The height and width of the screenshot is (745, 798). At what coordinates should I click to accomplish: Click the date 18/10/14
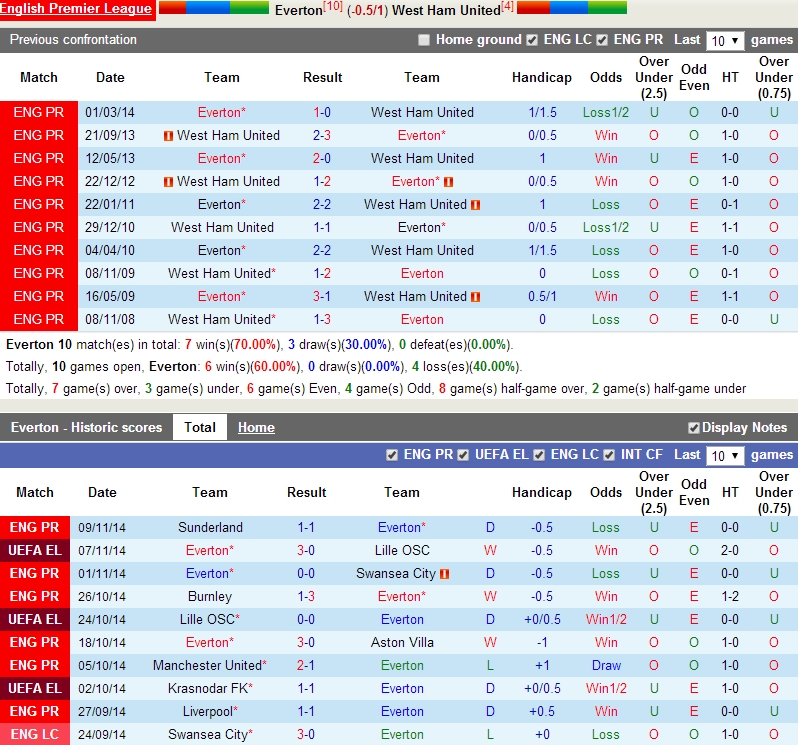pos(102,643)
